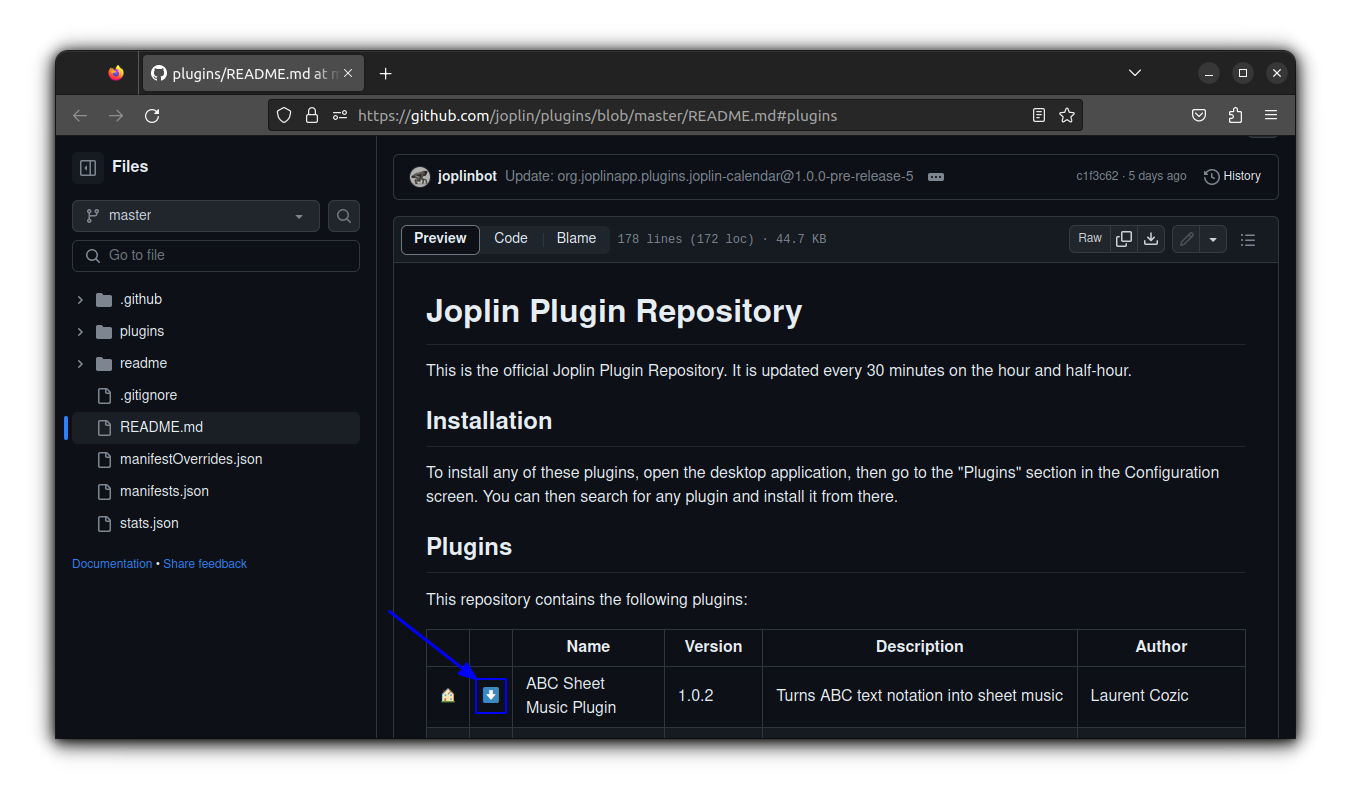
Task: Click the Author column header
Action: click(1161, 647)
